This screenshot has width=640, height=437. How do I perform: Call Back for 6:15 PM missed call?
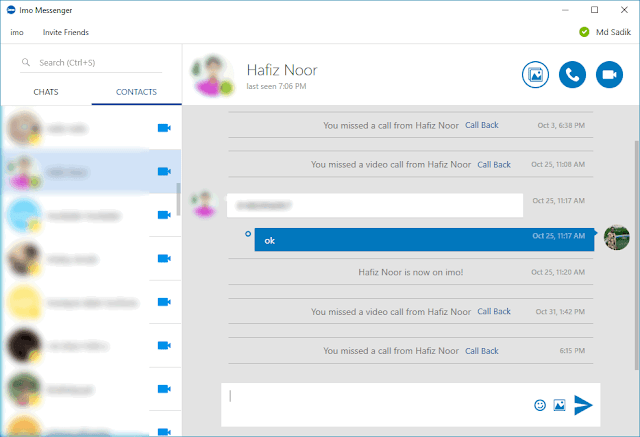pos(482,351)
